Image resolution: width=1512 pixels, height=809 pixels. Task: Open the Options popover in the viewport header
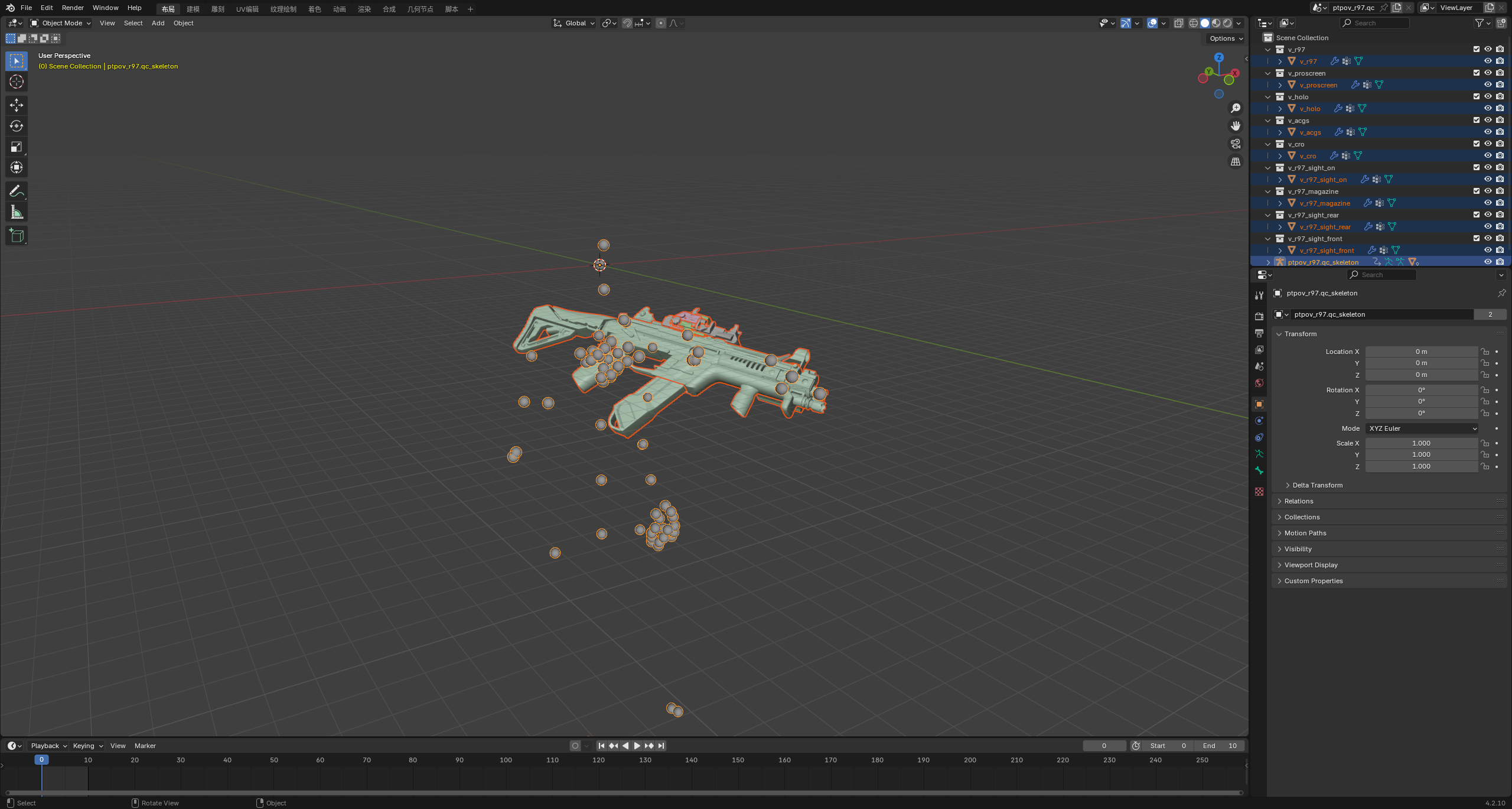[1224, 38]
